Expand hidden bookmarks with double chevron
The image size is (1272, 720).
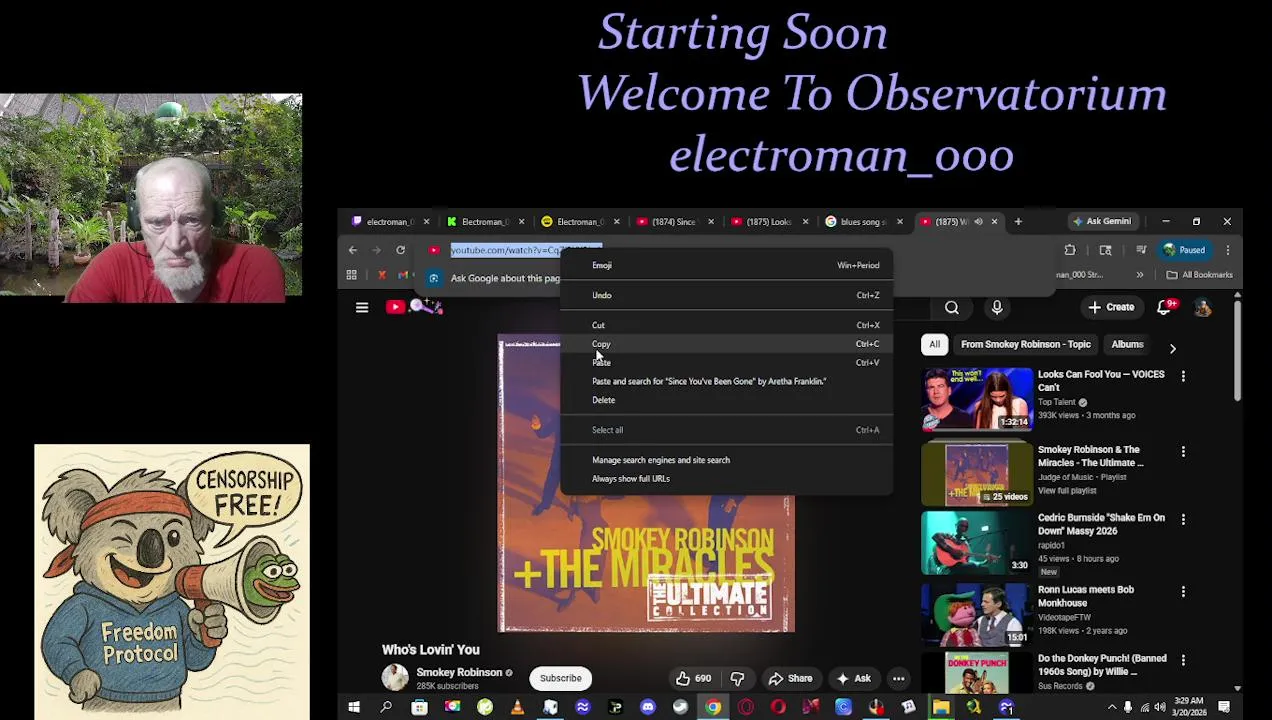pyautogui.click(x=1139, y=275)
